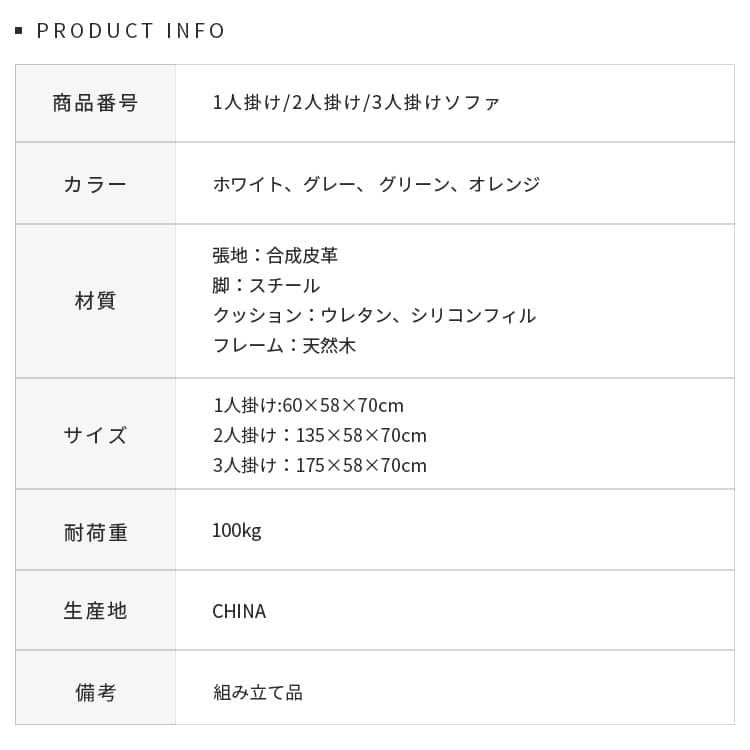Click the クッション：ウレタン、シリコンフィル line
The width and height of the screenshot is (750, 750).
pyautogui.click(x=374, y=316)
